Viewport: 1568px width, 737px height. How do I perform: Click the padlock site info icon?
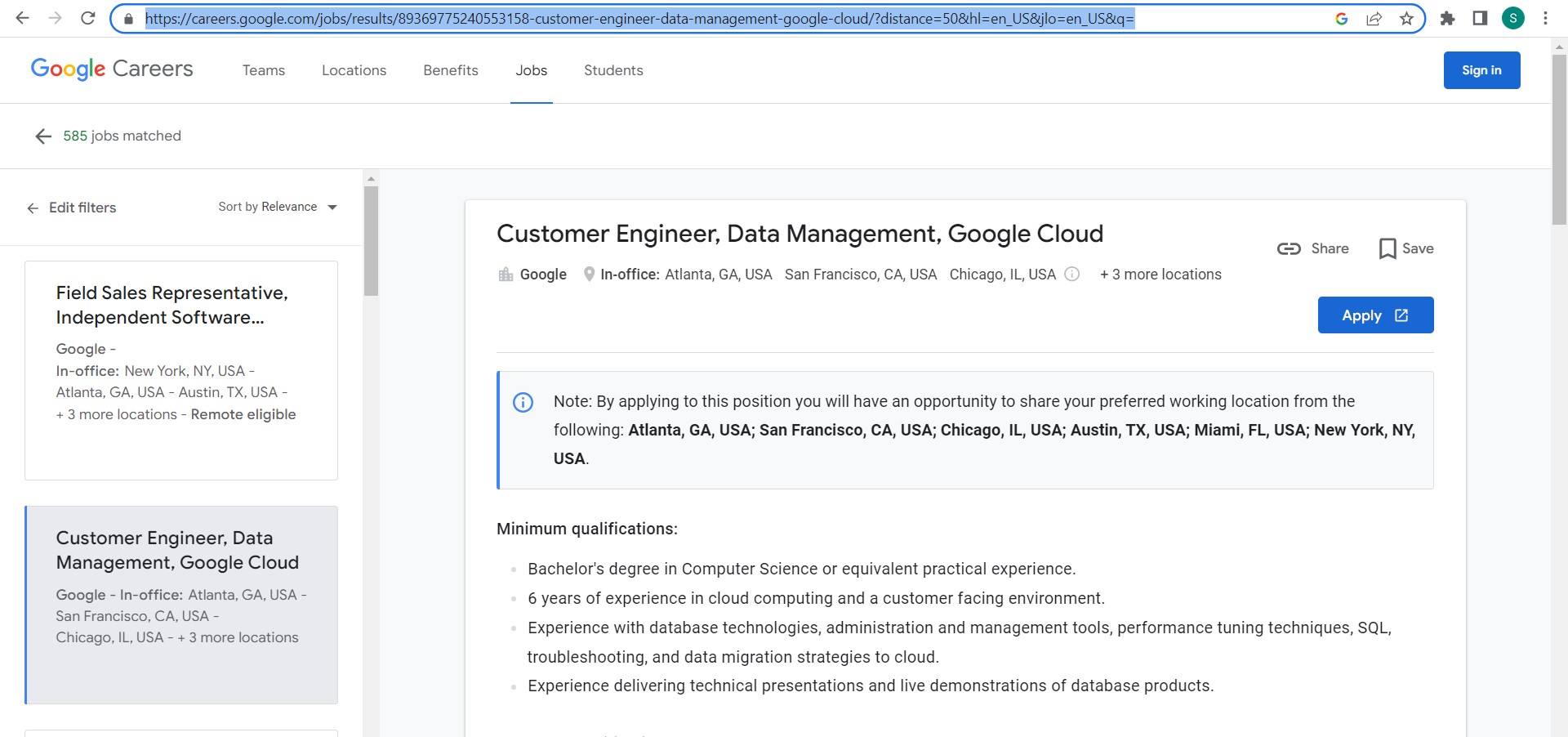tap(128, 19)
